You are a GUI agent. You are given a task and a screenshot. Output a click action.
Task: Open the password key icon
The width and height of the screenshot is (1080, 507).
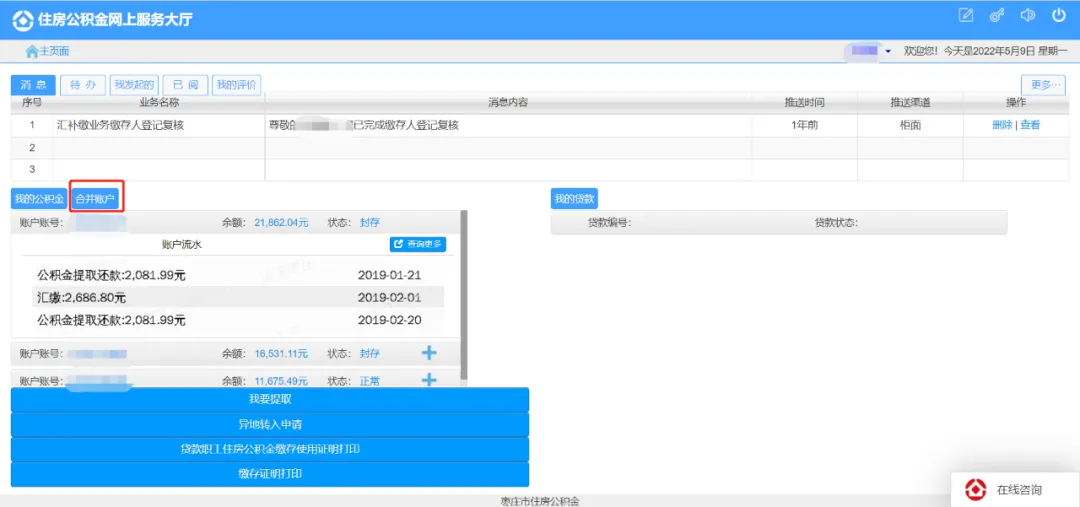click(x=996, y=15)
